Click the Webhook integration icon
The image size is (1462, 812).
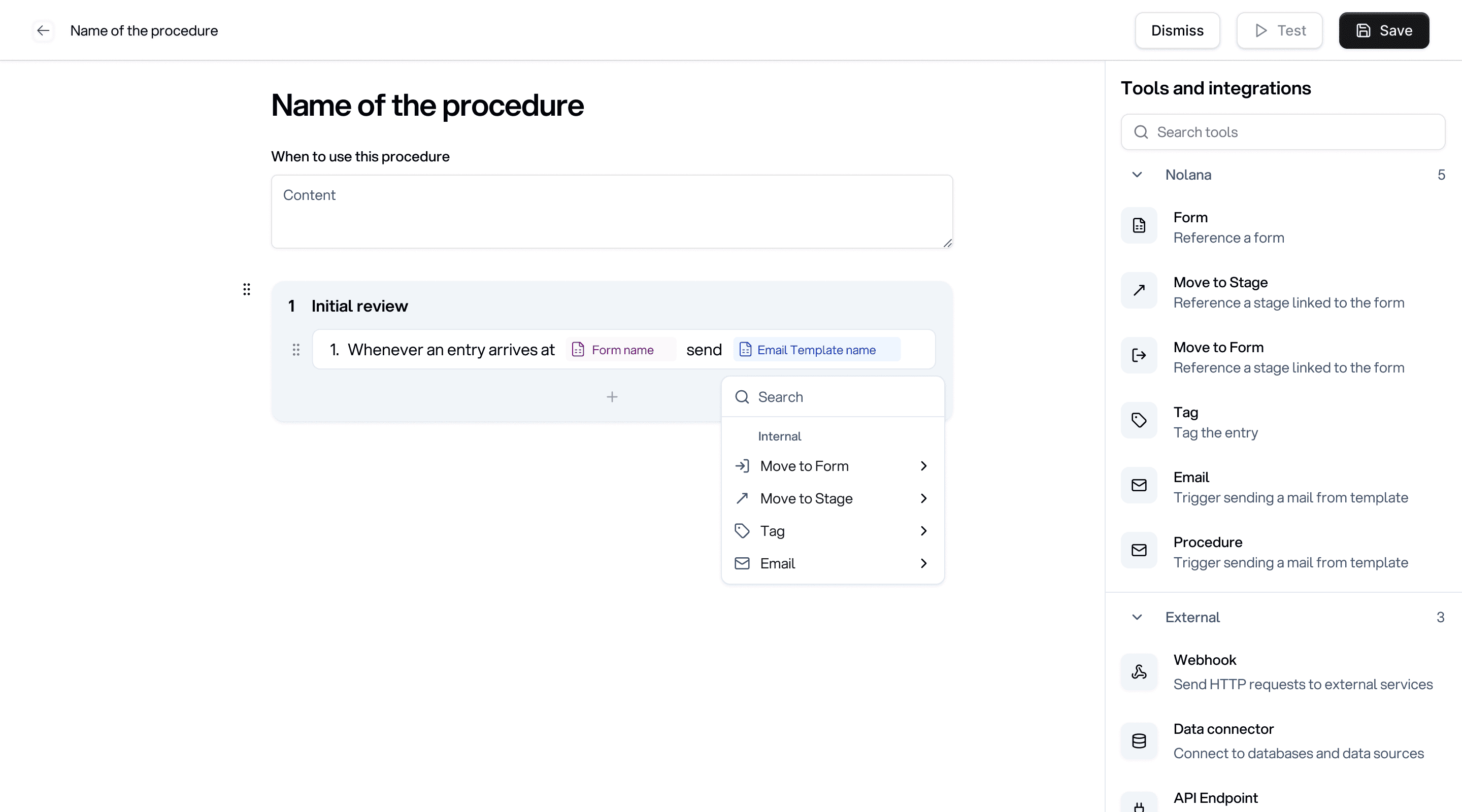1139,672
